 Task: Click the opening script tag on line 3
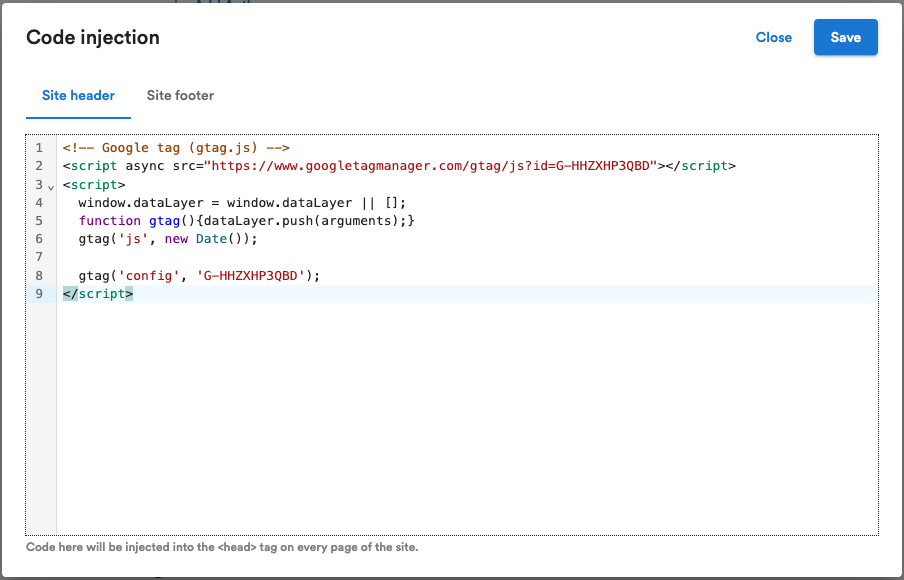click(94, 185)
